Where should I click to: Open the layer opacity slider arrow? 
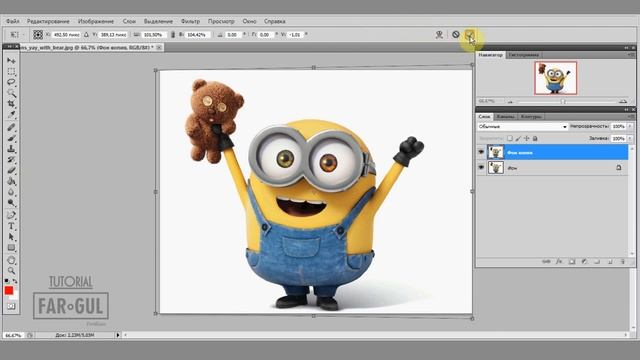[x=630, y=127]
